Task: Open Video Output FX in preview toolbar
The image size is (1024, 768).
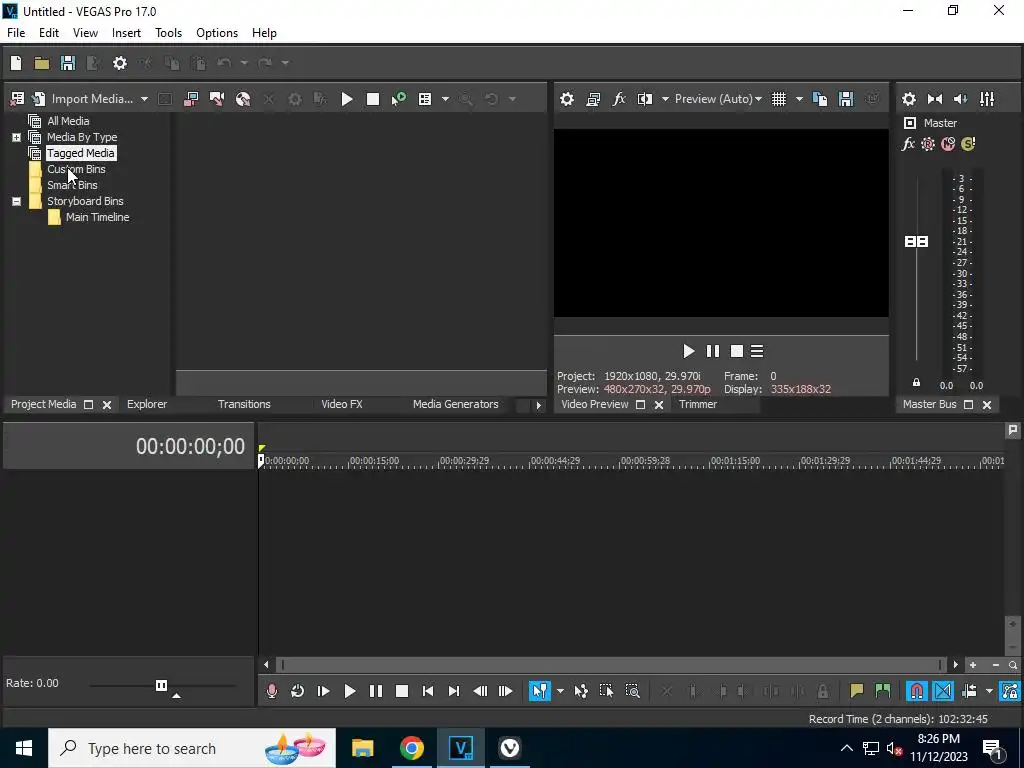Action: [x=619, y=99]
